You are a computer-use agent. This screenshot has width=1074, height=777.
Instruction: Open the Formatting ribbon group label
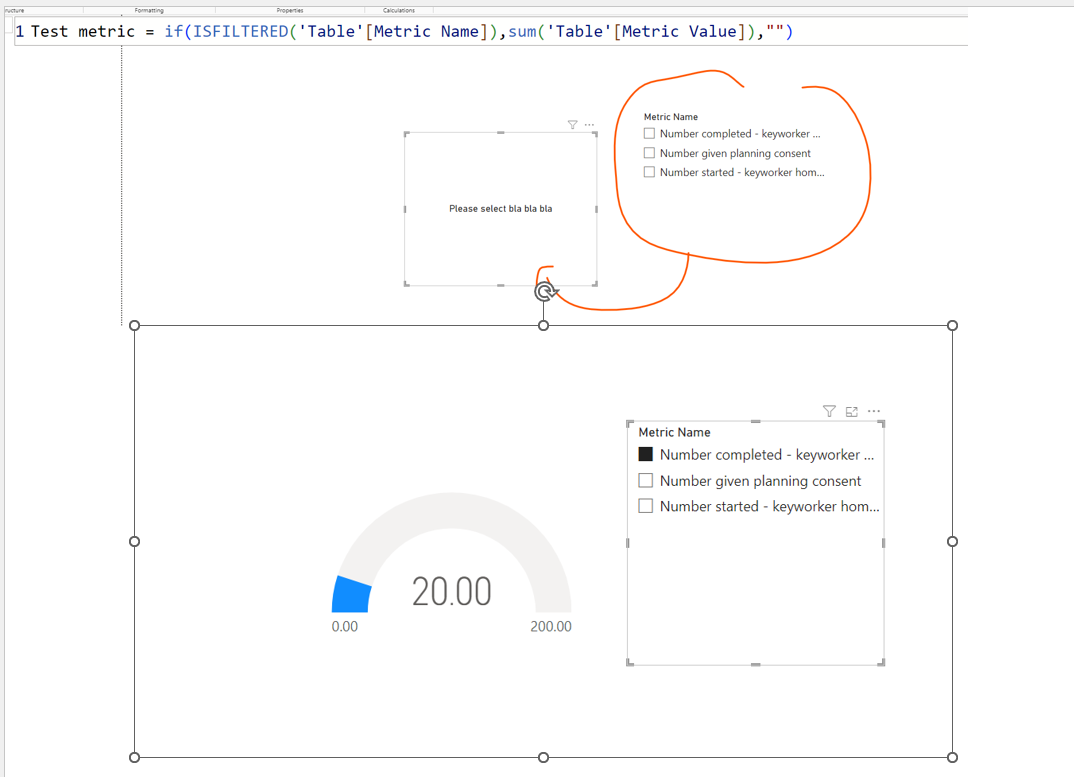pos(149,10)
